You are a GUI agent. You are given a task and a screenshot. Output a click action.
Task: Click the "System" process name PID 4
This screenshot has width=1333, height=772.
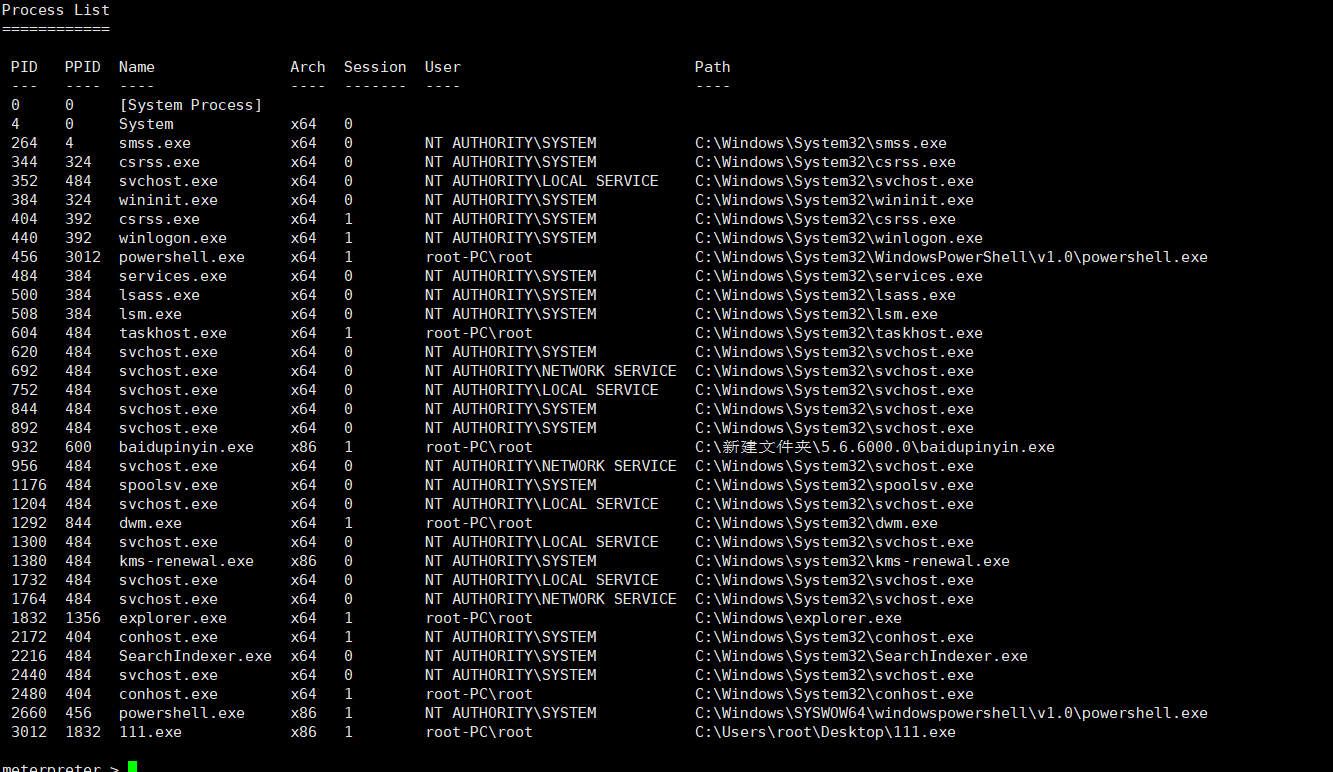pos(146,124)
